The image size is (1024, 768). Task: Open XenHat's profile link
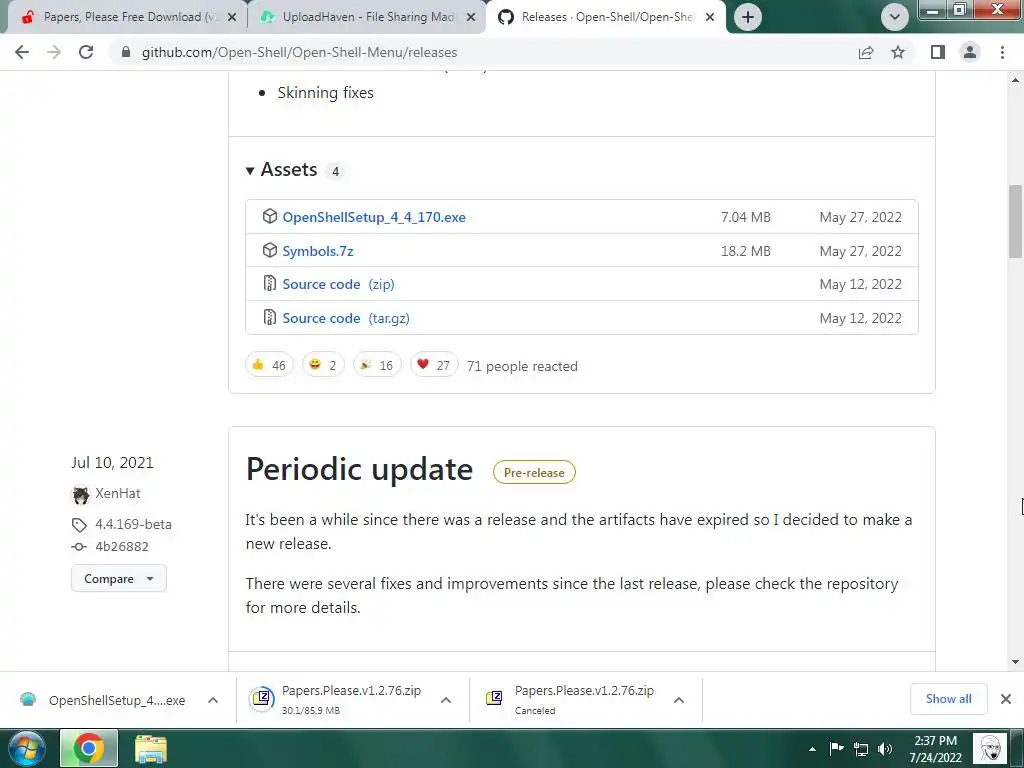[118, 494]
